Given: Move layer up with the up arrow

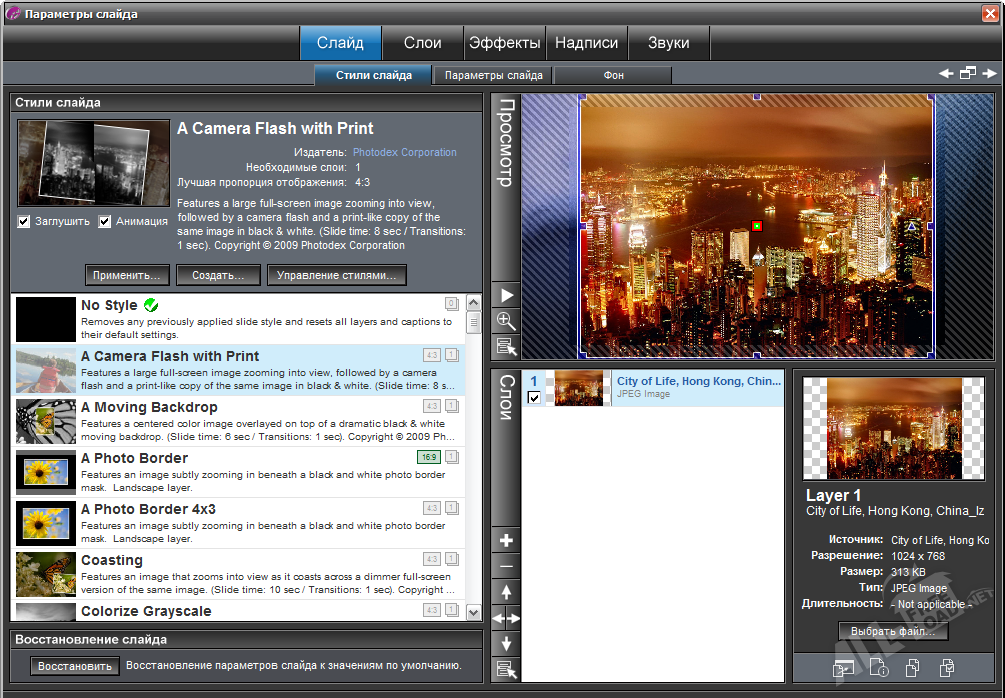Looking at the screenshot, I should tap(506, 593).
